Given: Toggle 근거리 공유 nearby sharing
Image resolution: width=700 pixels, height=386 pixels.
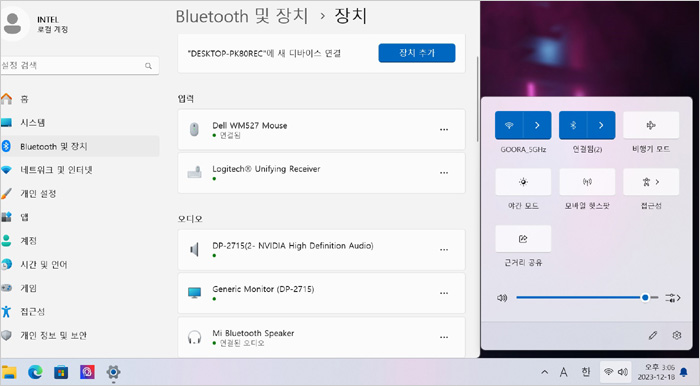Looking at the screenshot, I should [523, 239].
